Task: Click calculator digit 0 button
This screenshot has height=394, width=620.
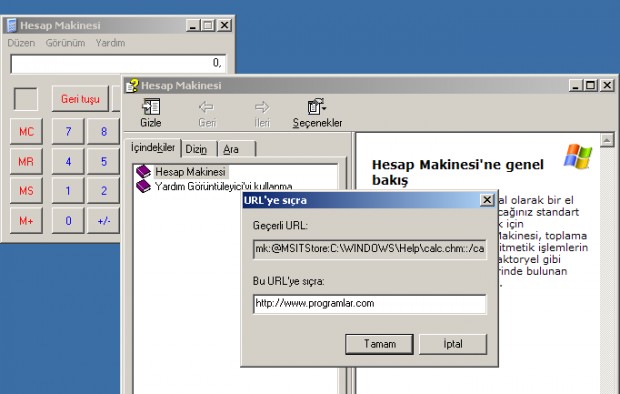Action: (x=68, y=220)
